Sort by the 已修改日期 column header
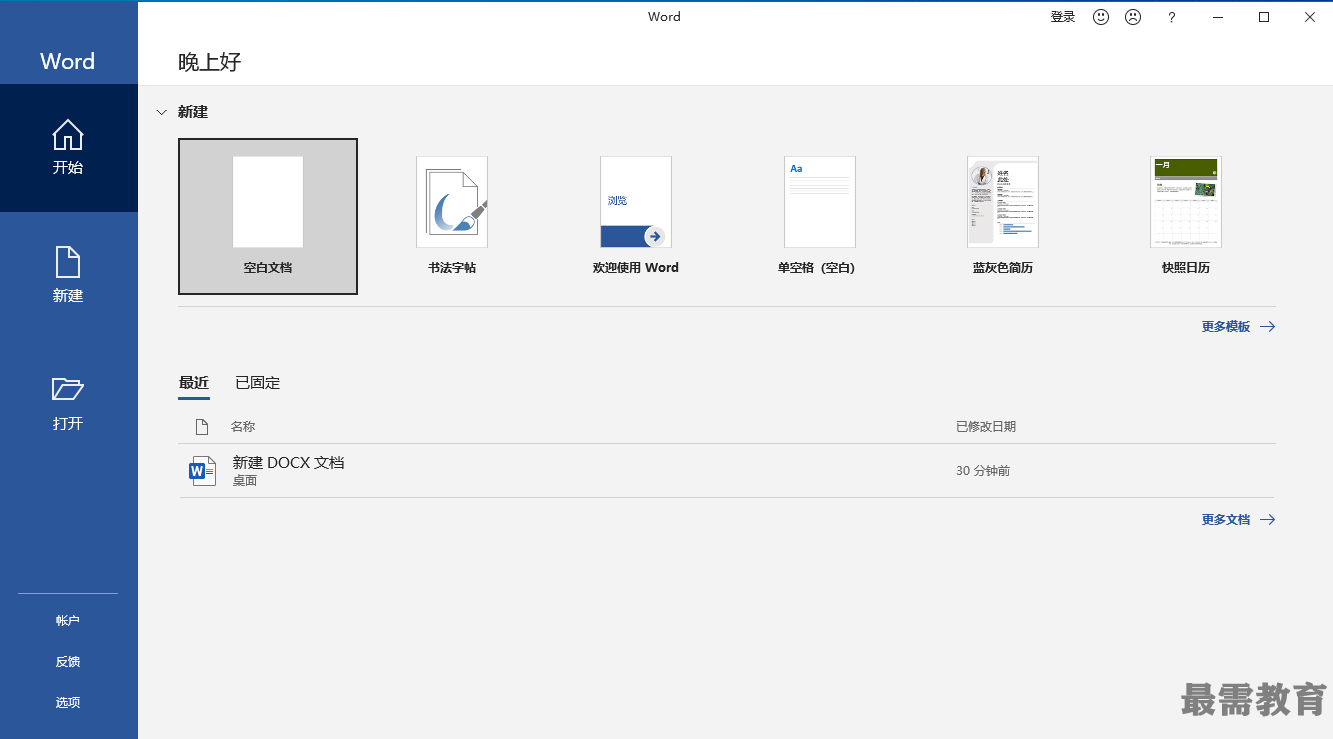The height and width of the screenshot is (739, 1333). (x=986, y=427)
